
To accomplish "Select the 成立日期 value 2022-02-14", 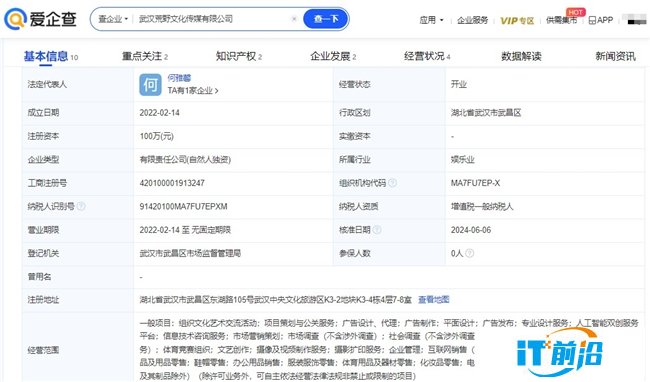I will pyautogui.click(x=160, y=113).
